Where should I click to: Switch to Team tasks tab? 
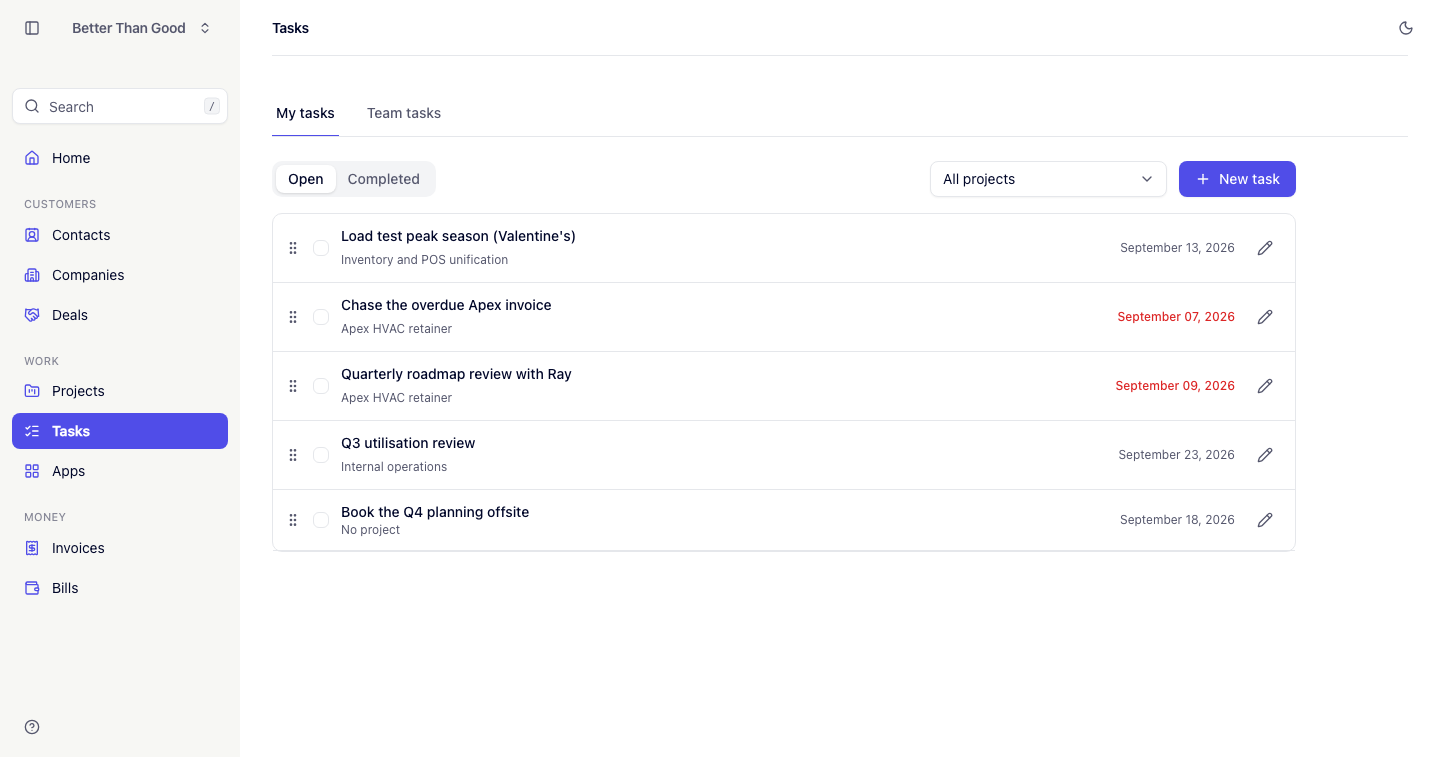404,113
